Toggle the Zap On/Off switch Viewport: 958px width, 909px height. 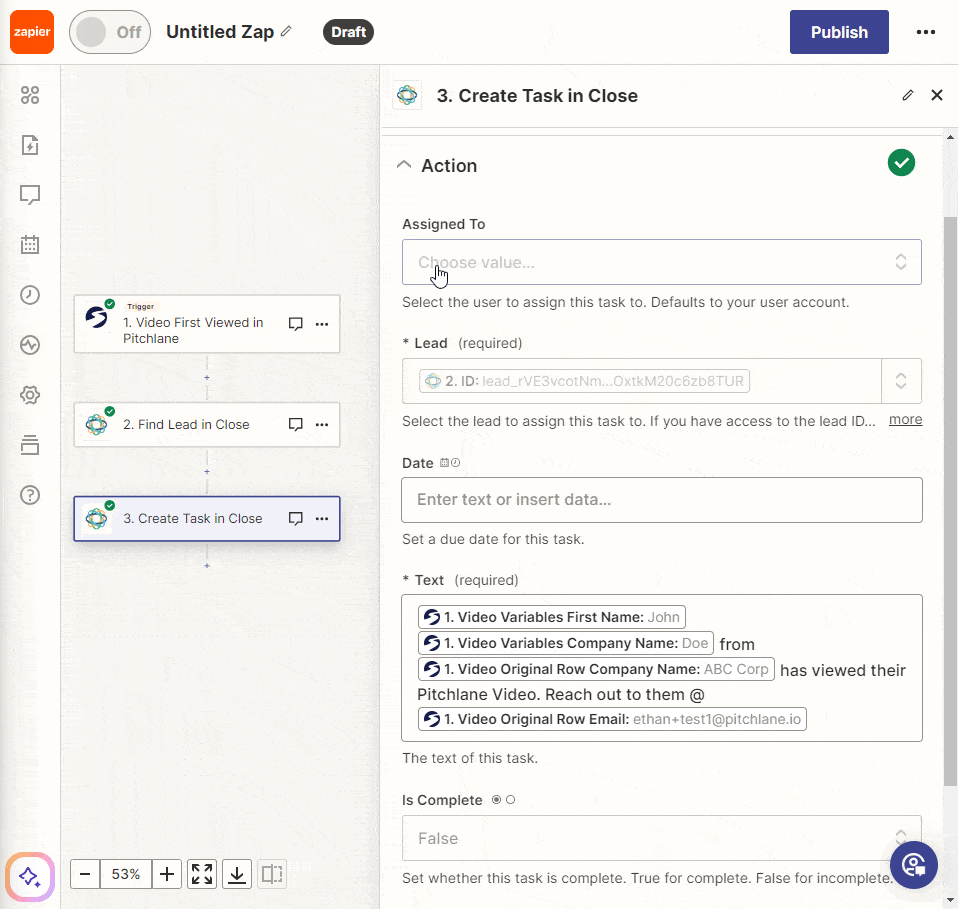(109, 32)
